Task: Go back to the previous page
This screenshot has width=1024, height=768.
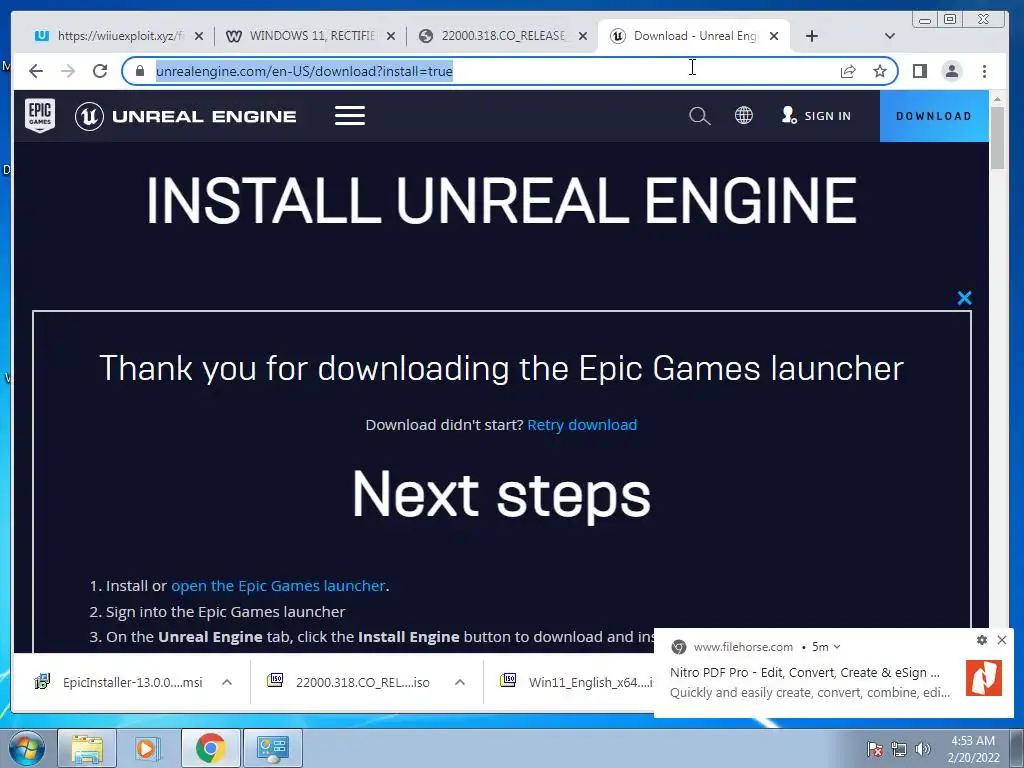Action: coord(36,71)
